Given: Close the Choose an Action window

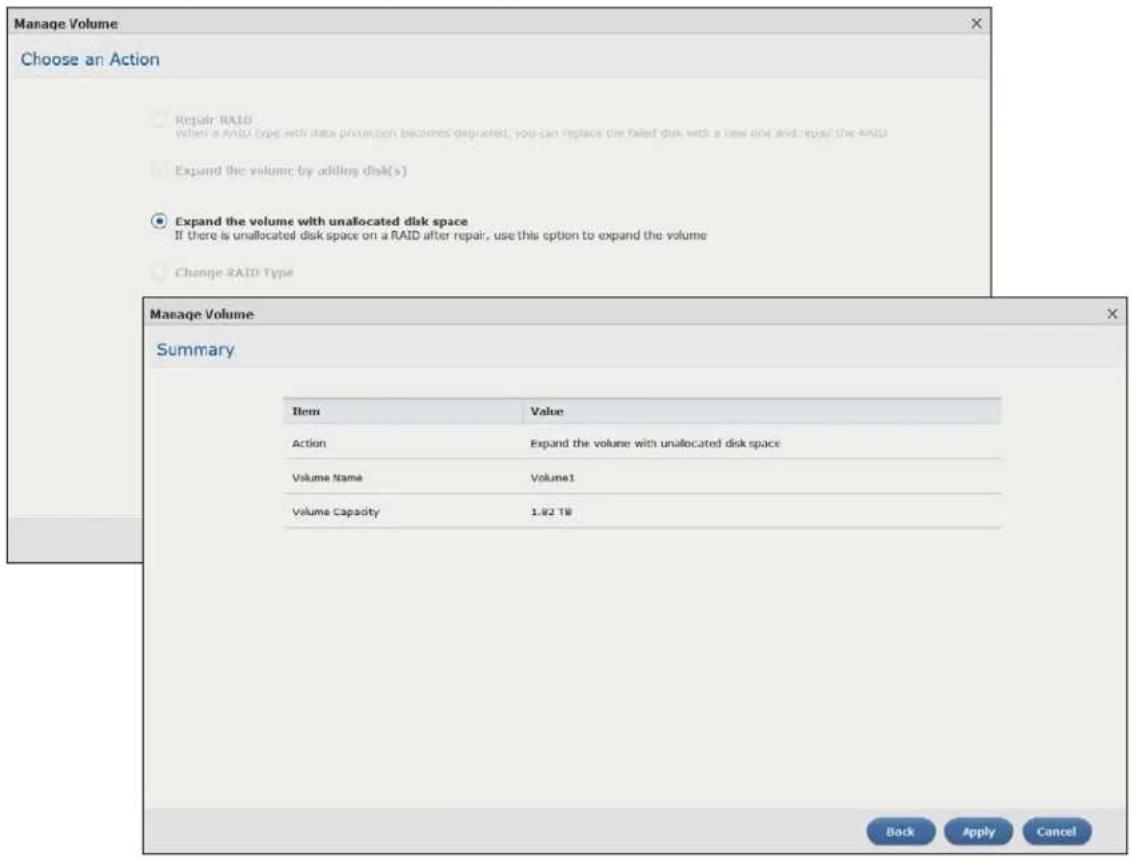Looking at the screenshot, I should [x=976, y=24].
